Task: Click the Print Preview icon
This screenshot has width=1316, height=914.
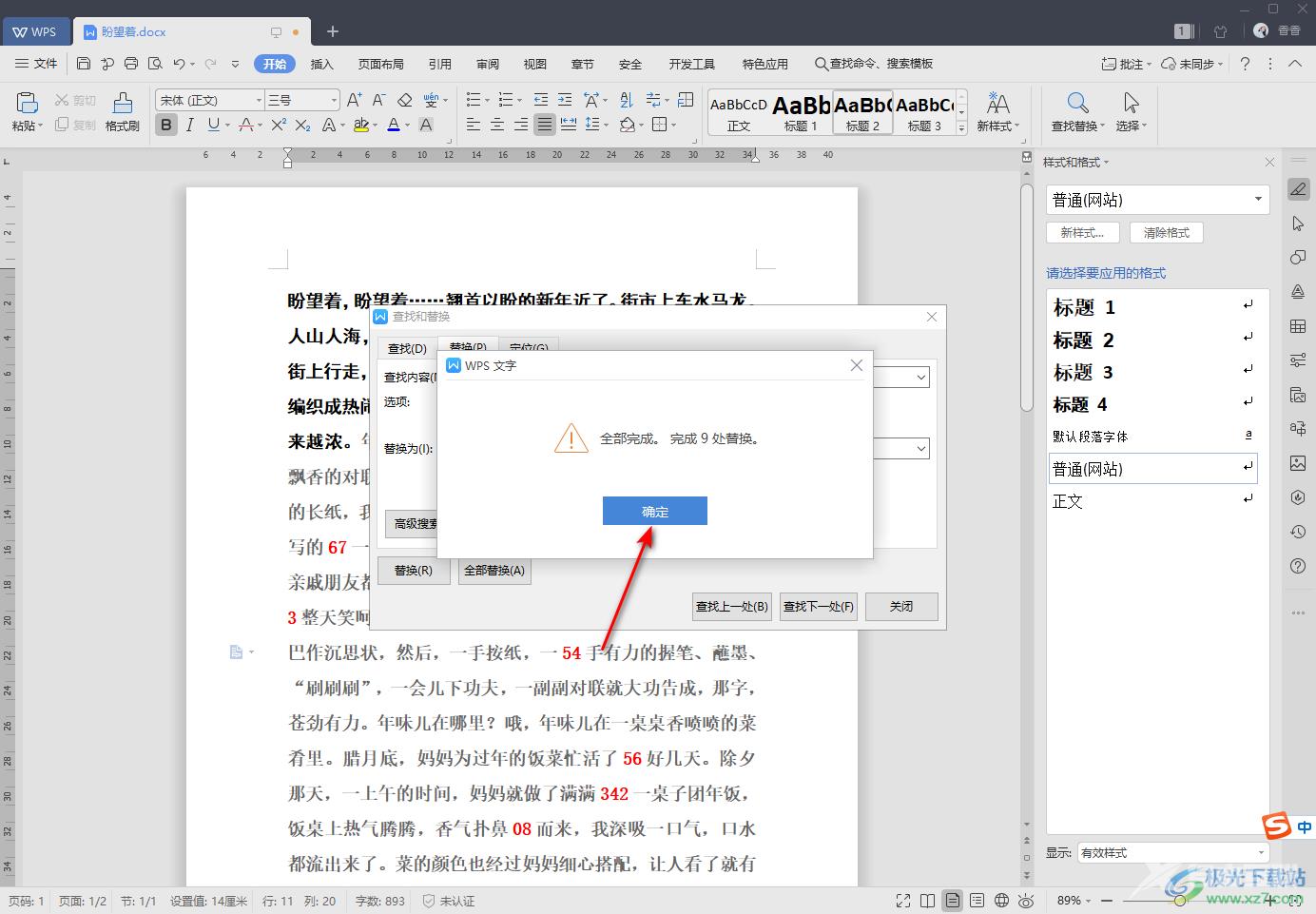Action: tap(155, 64)
